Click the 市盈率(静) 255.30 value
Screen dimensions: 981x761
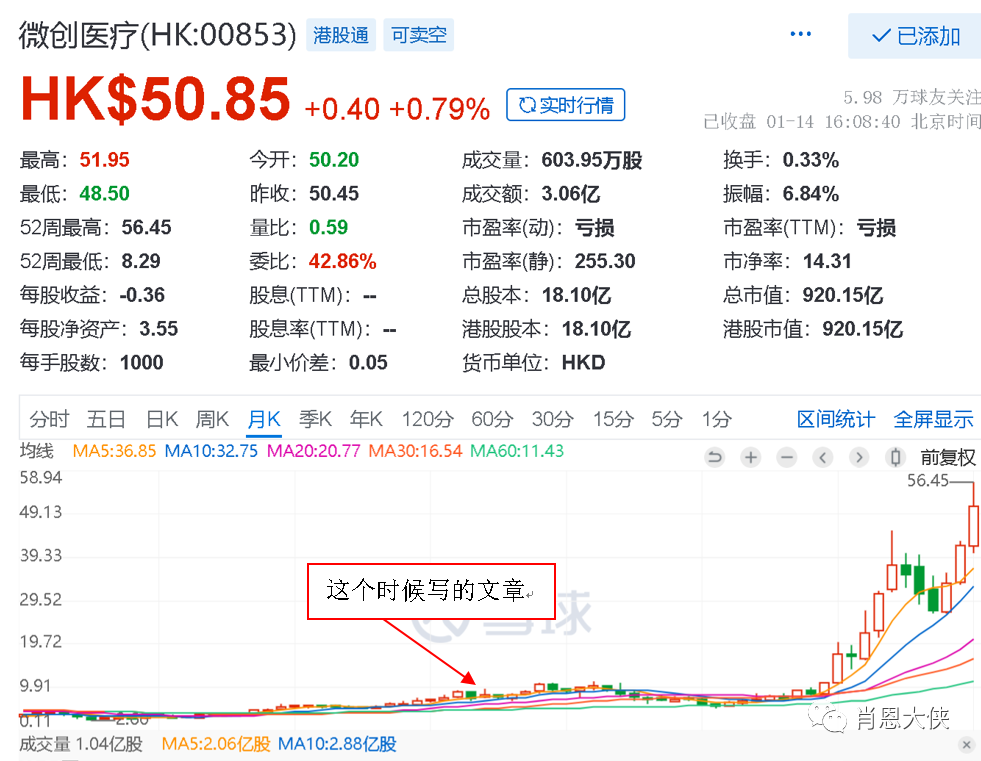pos(605,261)
